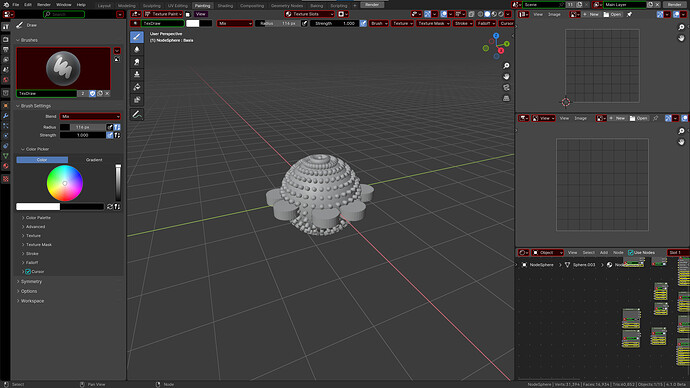Click Open button in lower image editor
This screenshot has height=388, width=690.
click(639, 118)
